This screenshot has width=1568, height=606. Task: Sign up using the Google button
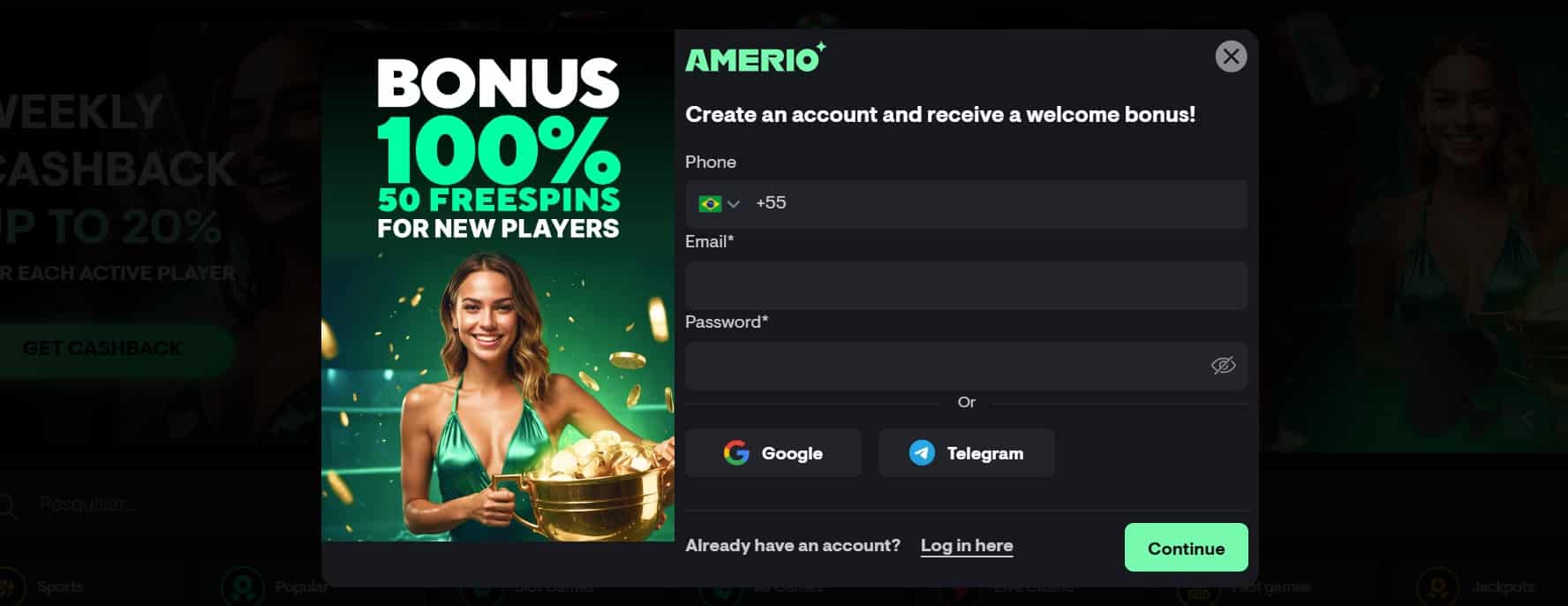773,453
